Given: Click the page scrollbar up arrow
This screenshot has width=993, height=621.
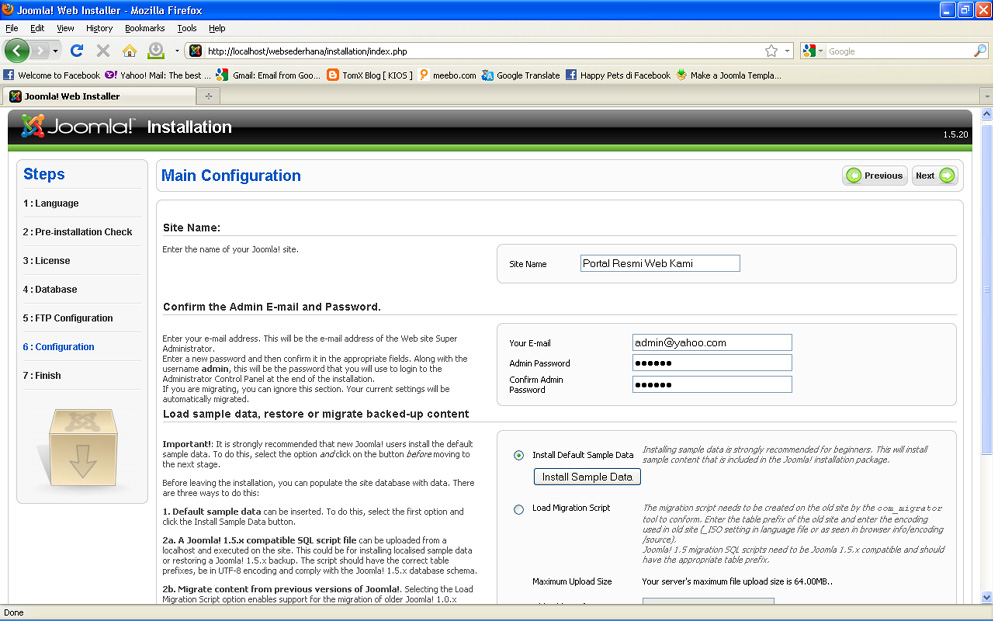Looking at the screenshot, I should [986, 115].
